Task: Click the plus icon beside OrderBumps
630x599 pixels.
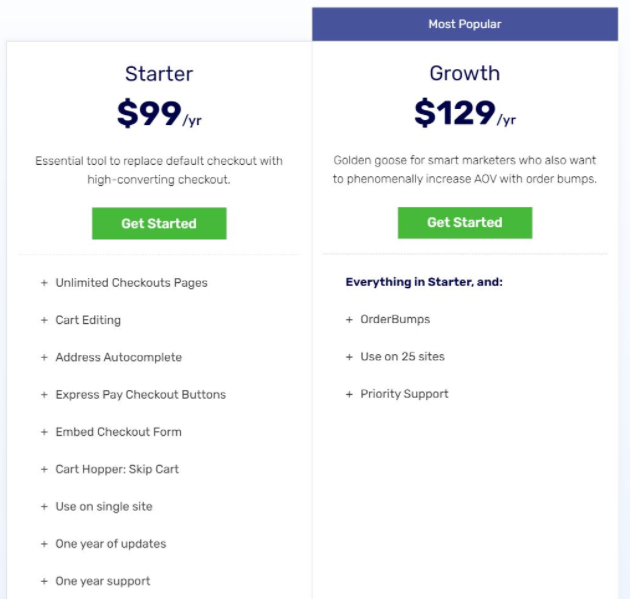Action: coord(349,320)
